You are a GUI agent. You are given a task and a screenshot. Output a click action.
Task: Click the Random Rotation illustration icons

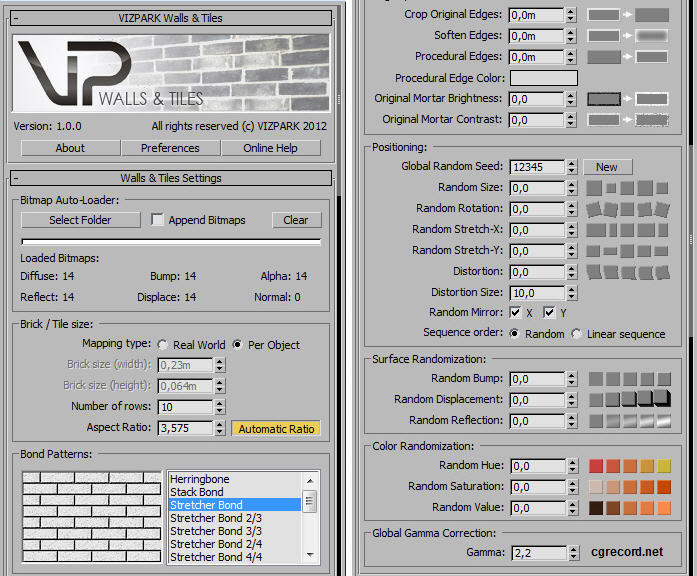click(x=627, y=209)
